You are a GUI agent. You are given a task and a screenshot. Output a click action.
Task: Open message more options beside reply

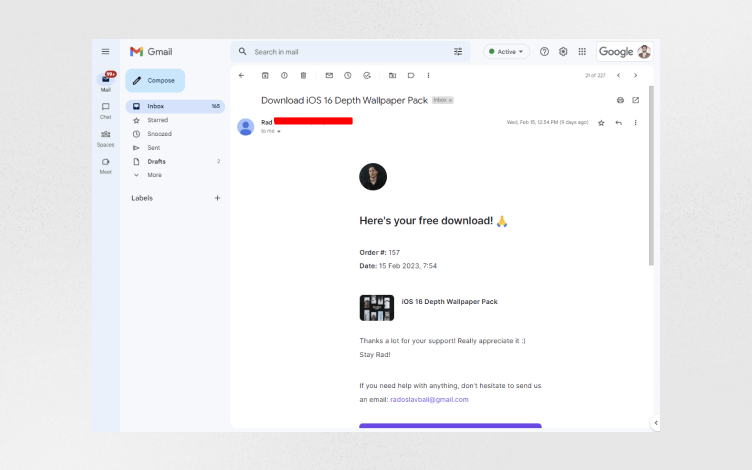pos(635,123)
